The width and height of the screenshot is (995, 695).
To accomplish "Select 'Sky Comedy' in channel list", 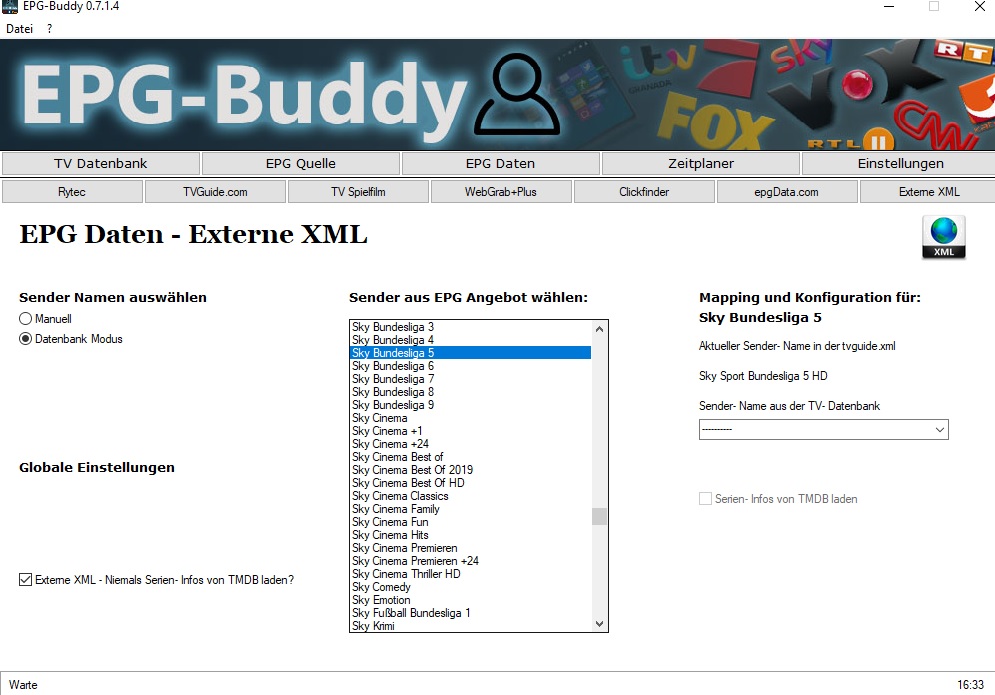I will click(x=471, y=587).
